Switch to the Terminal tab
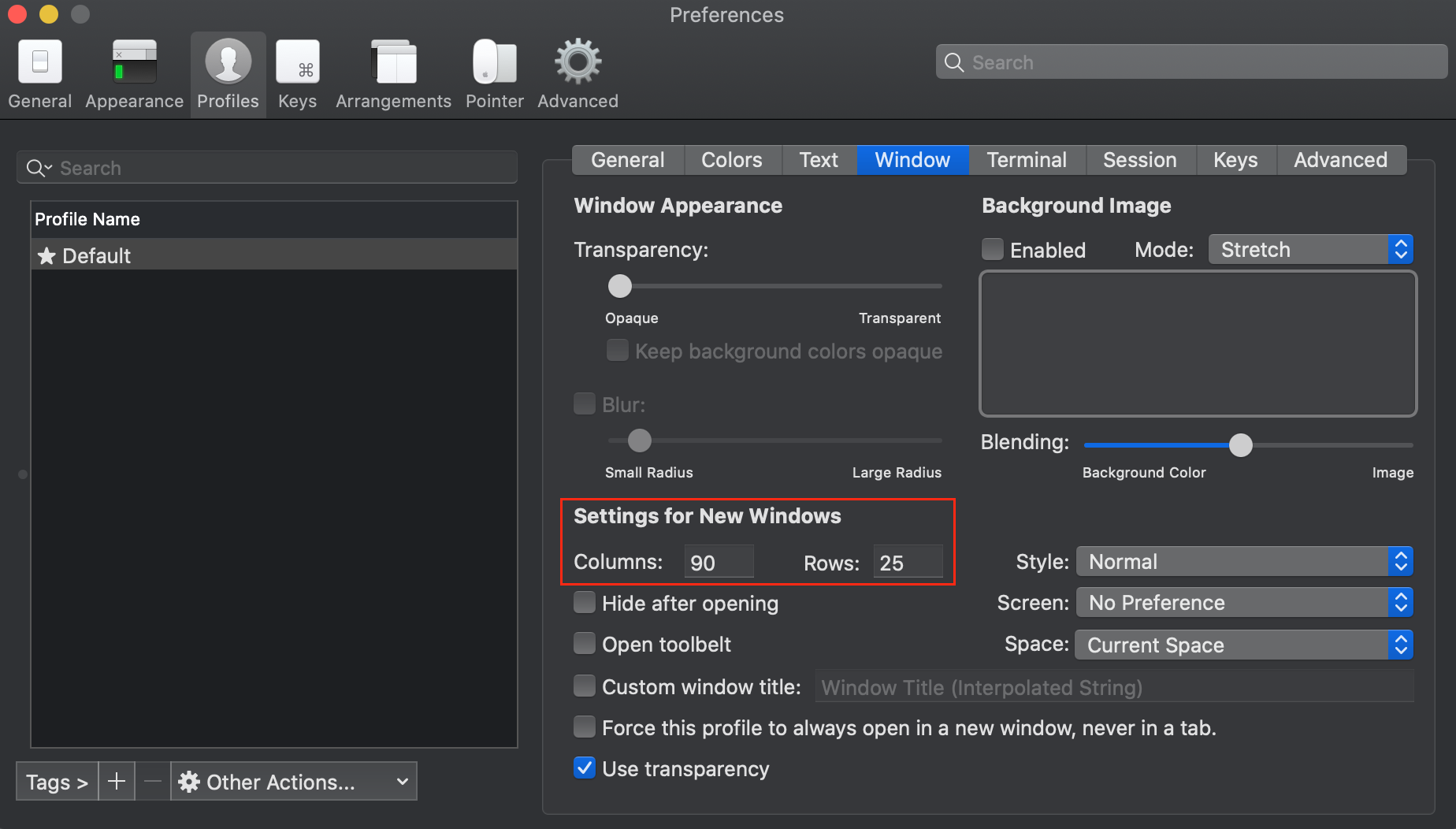The width and height of the screenshot is (1456, 829). [x=1027, y=160]
